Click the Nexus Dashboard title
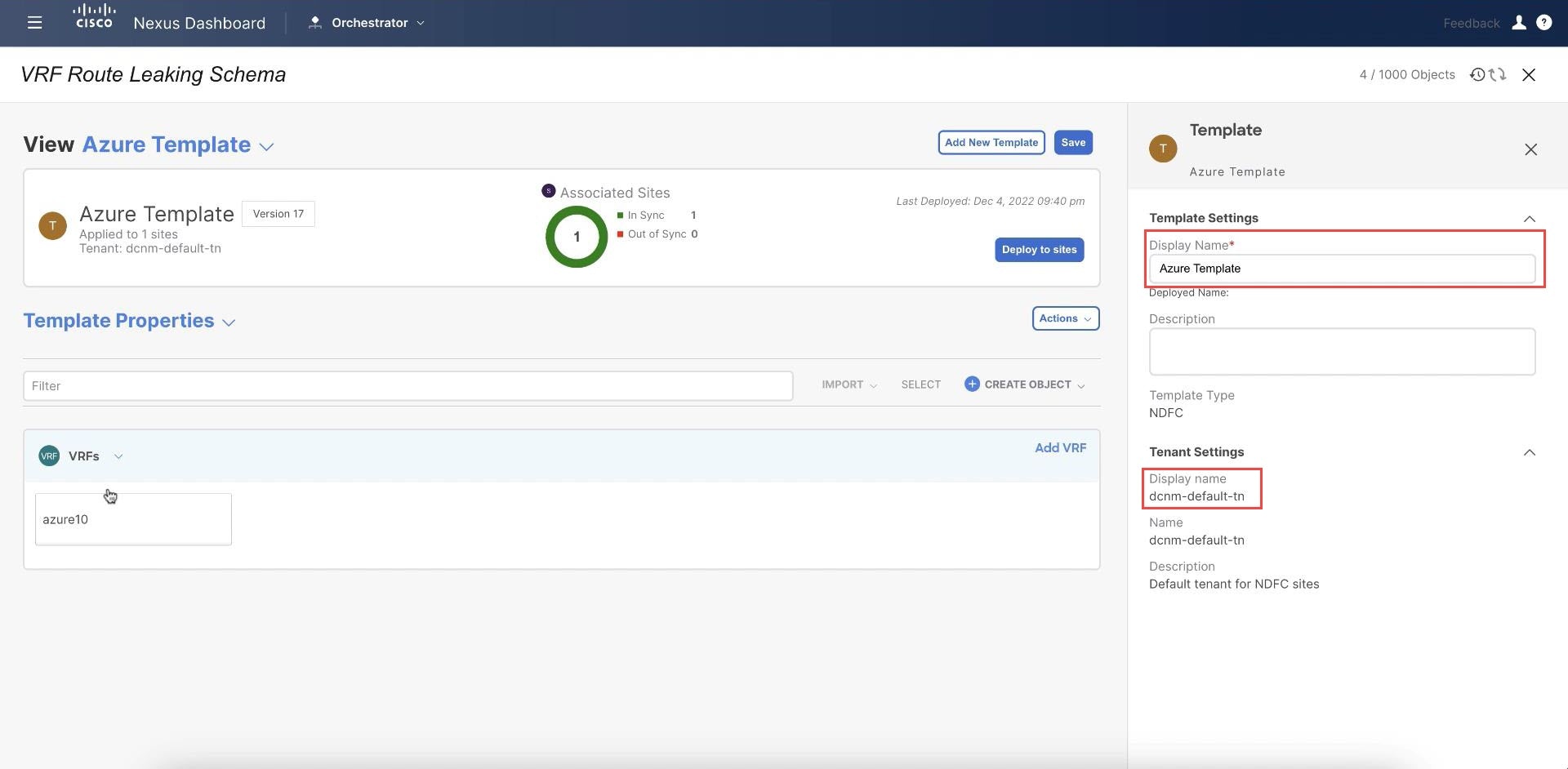Image resolution: width=1568 pixels, height=769 pixels. pyautogui.click(x=199, y=23)
